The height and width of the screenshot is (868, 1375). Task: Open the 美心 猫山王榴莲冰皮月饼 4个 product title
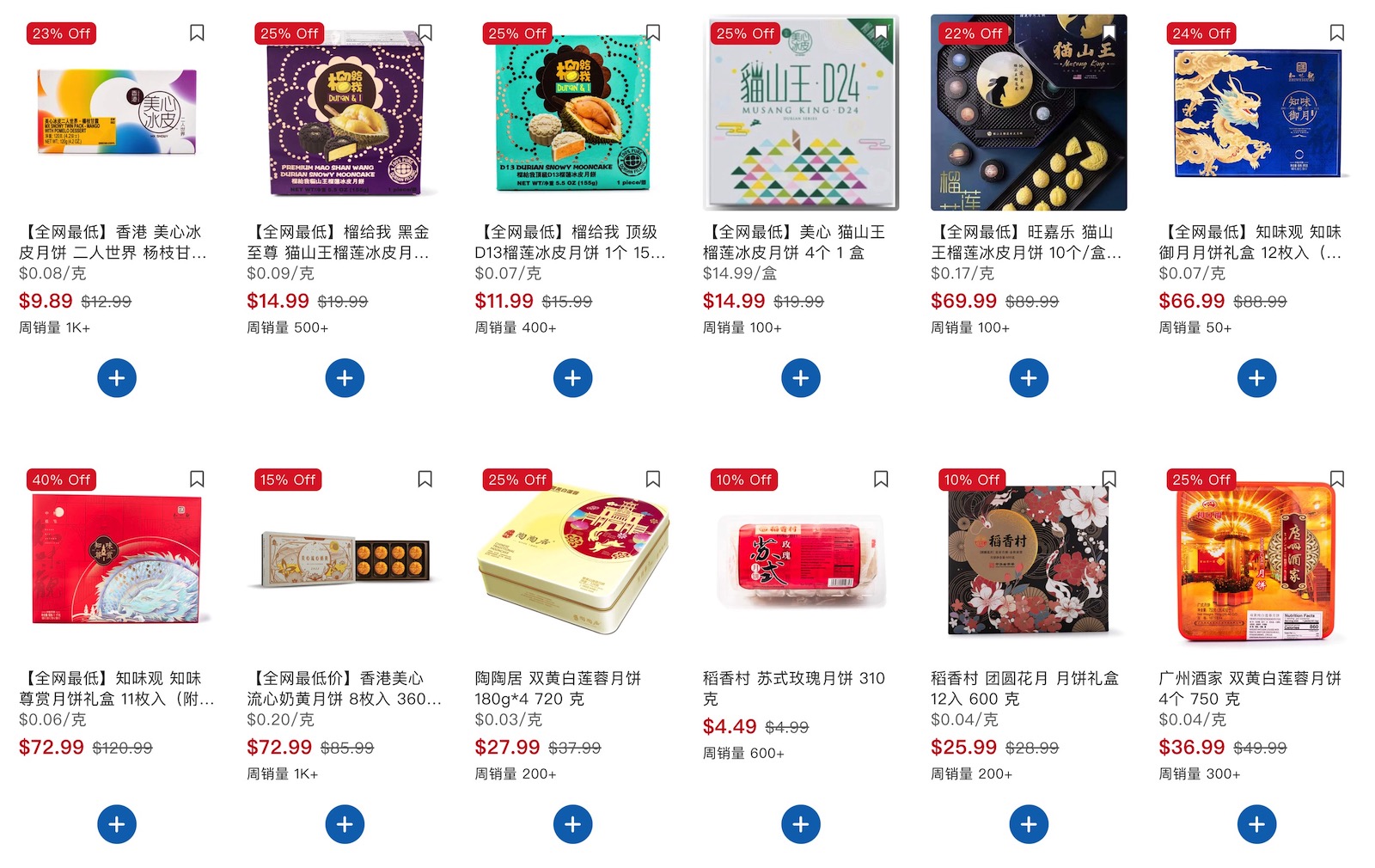[x=793, y=242]
